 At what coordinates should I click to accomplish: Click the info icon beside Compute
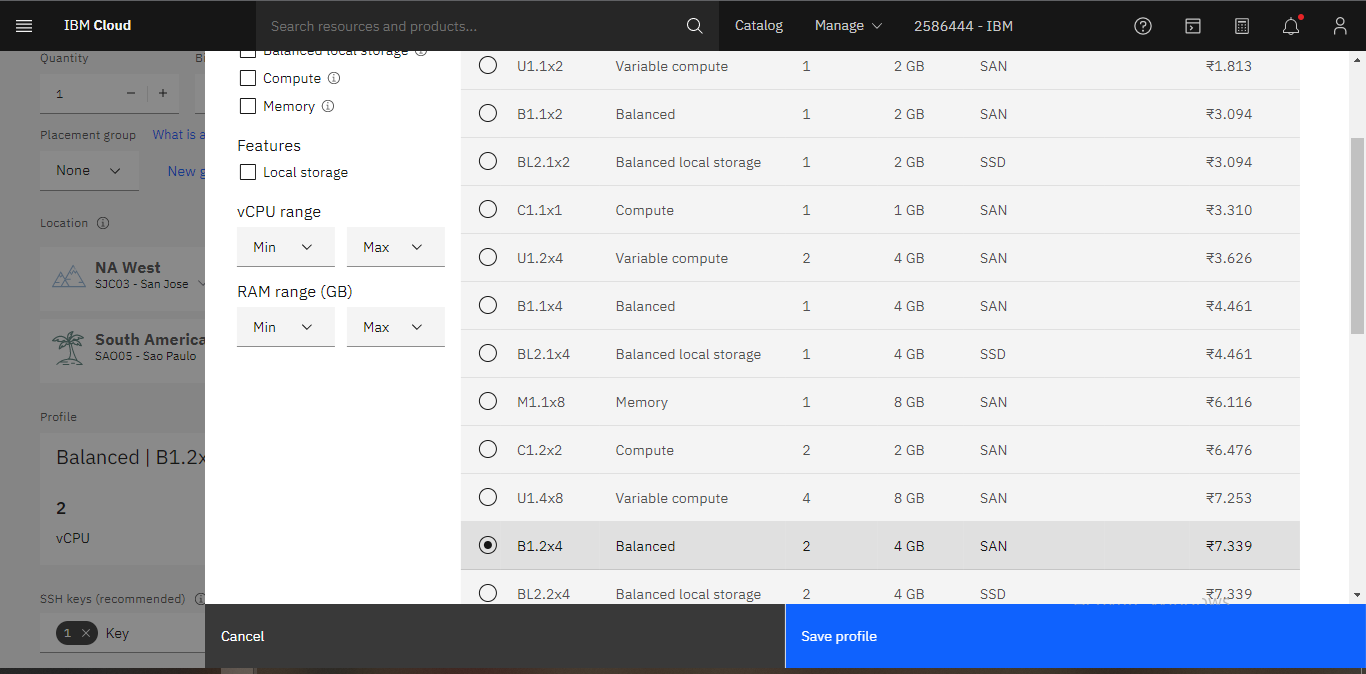tap(334, 78)
